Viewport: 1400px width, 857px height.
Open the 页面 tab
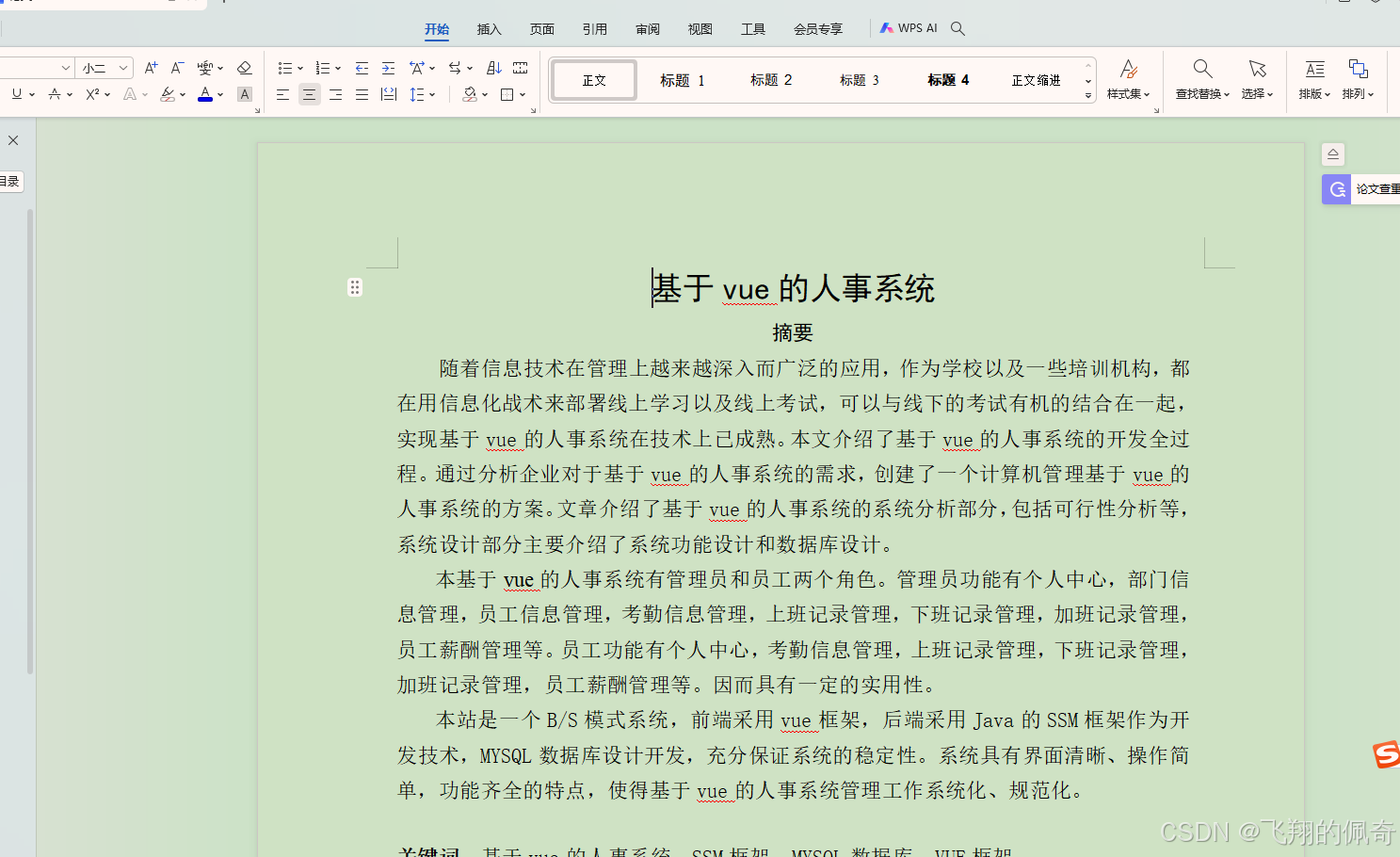pyautogui.click(x=542, y=29)
